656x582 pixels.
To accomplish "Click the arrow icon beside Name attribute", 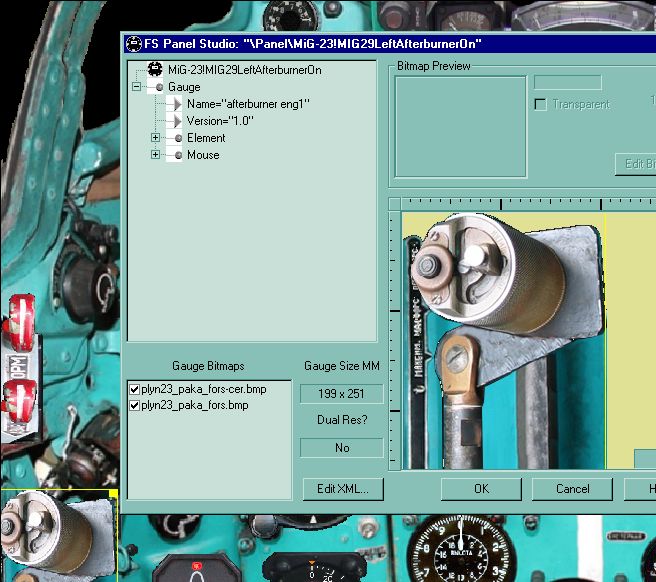I will coord(177,104).
